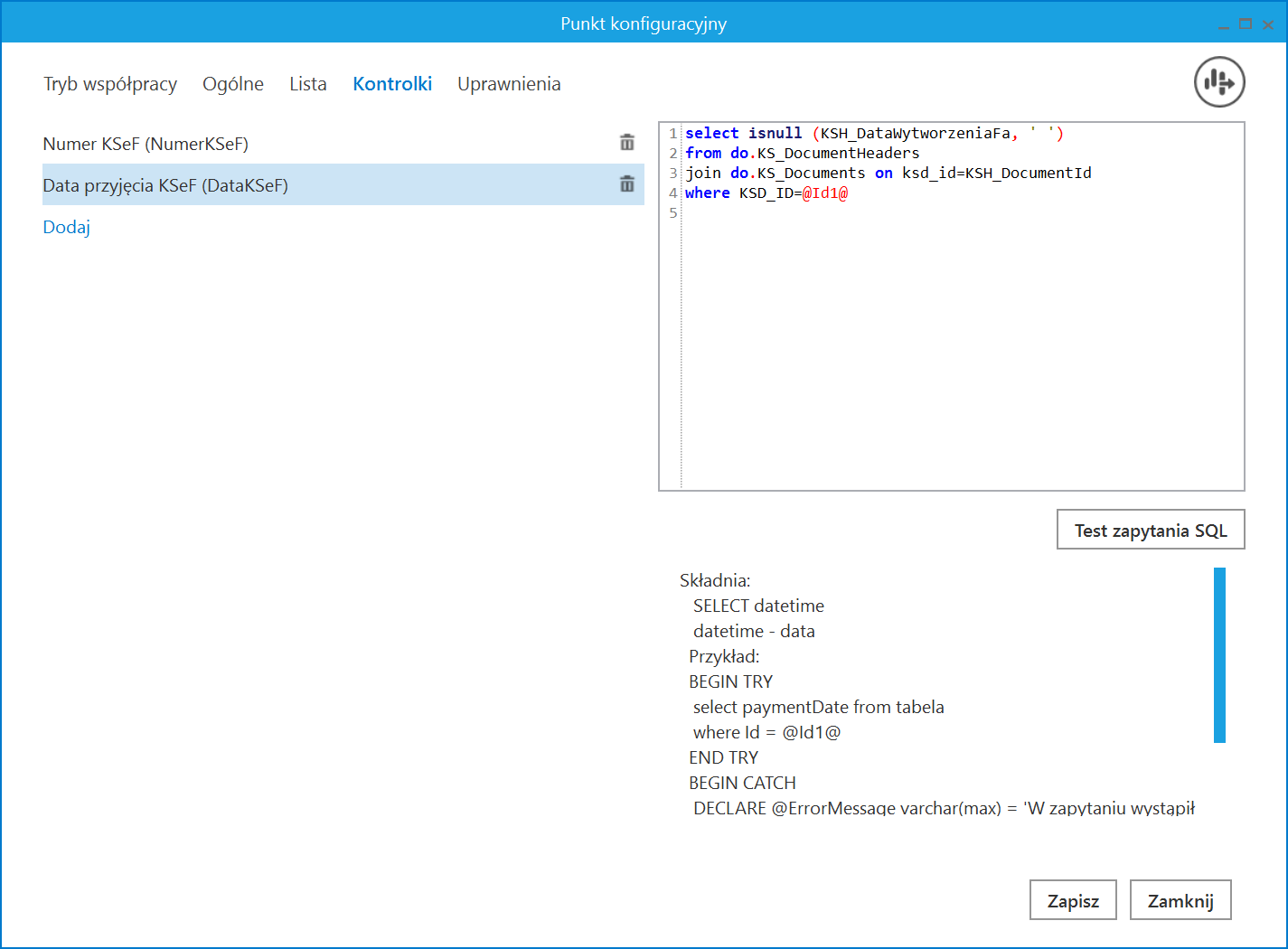Click the round workflow icon button

(1219, 82)
